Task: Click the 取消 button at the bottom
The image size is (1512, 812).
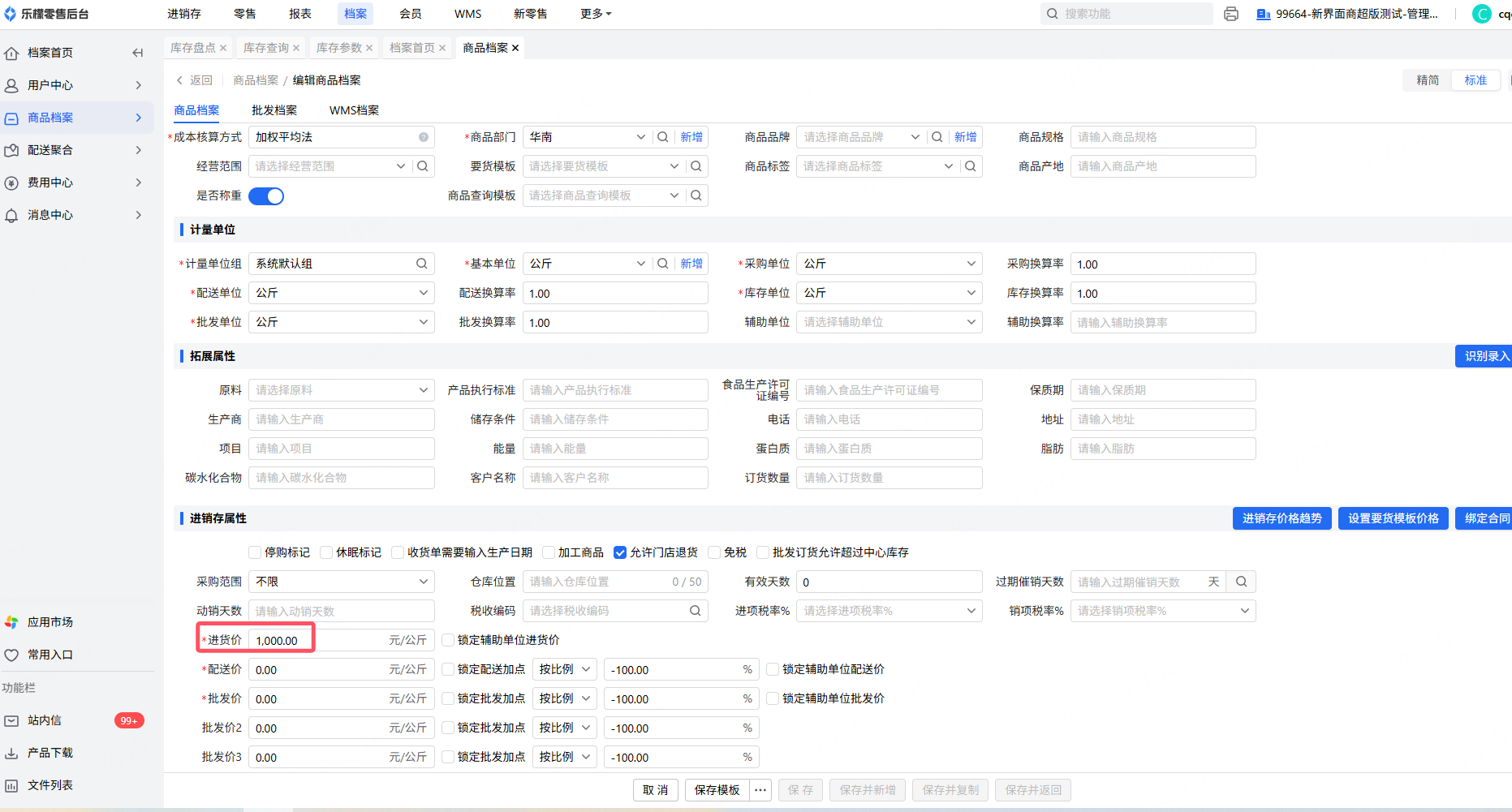Action: click(656, 790)
